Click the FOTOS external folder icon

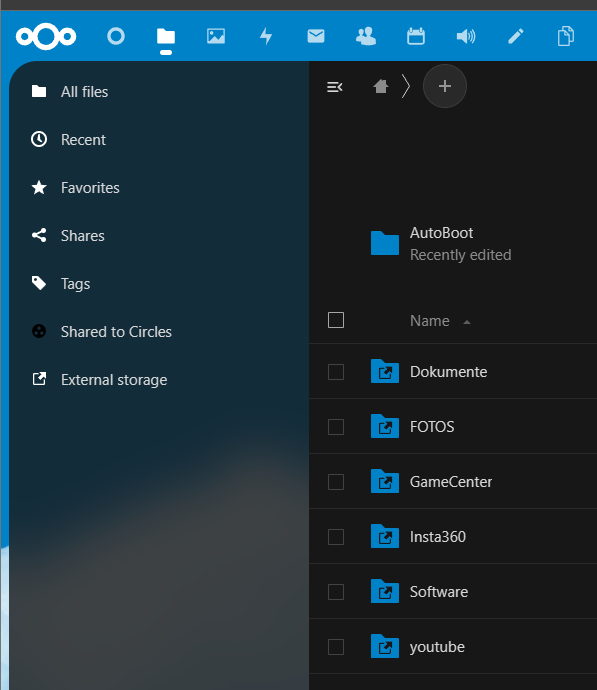(x=385, y=426)
